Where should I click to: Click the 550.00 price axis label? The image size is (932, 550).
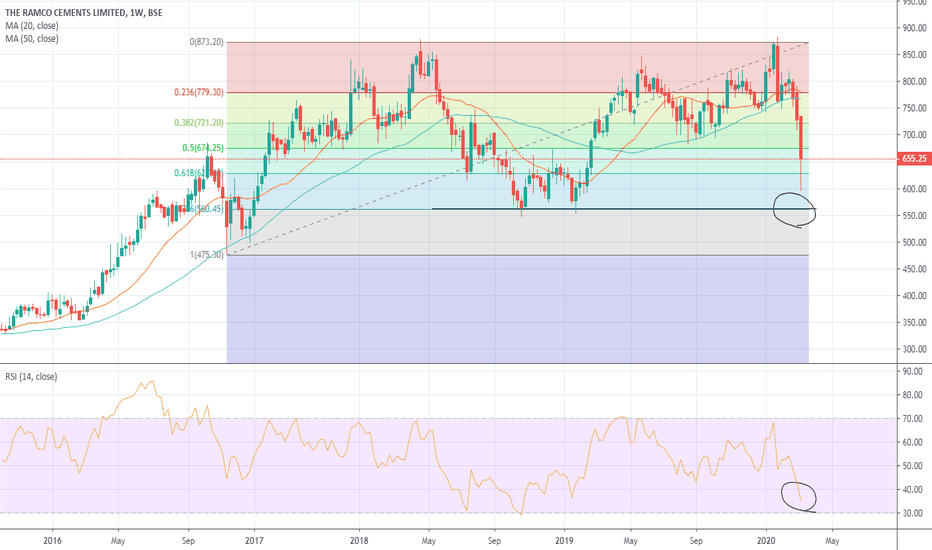point(914,216)
